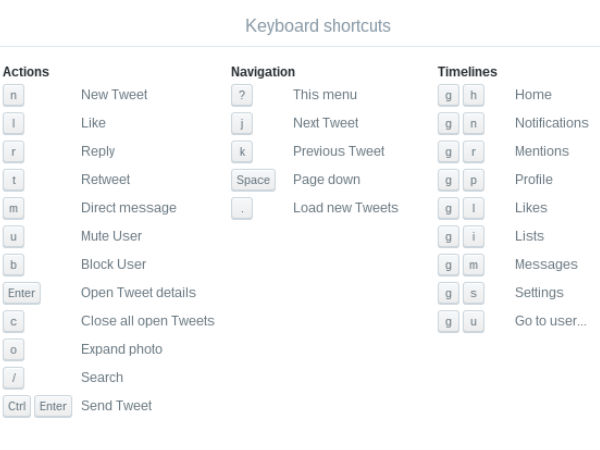
Task: Click the 'b' key badge for Block User
Action: (13, 264)
